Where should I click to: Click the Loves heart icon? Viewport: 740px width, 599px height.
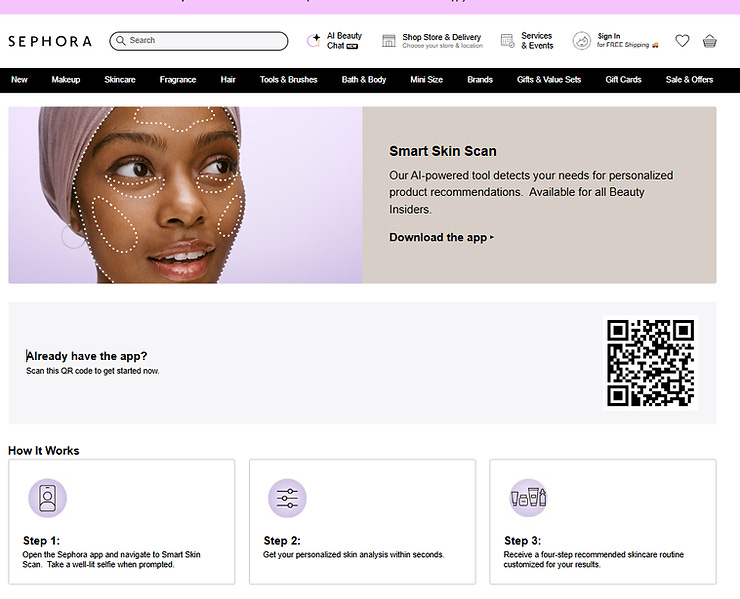(x=682, y=41)
